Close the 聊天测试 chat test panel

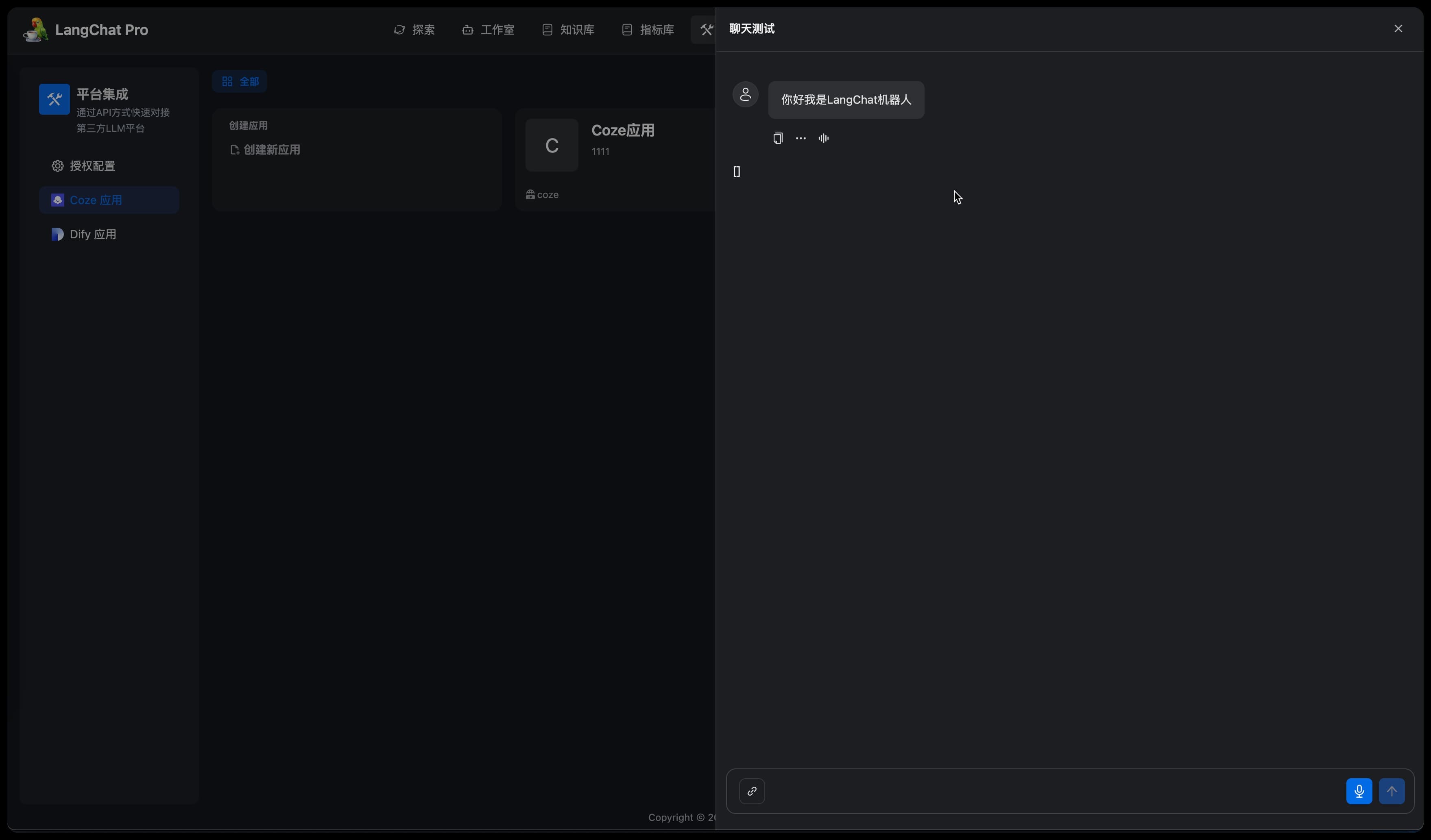click(1398, 28)
